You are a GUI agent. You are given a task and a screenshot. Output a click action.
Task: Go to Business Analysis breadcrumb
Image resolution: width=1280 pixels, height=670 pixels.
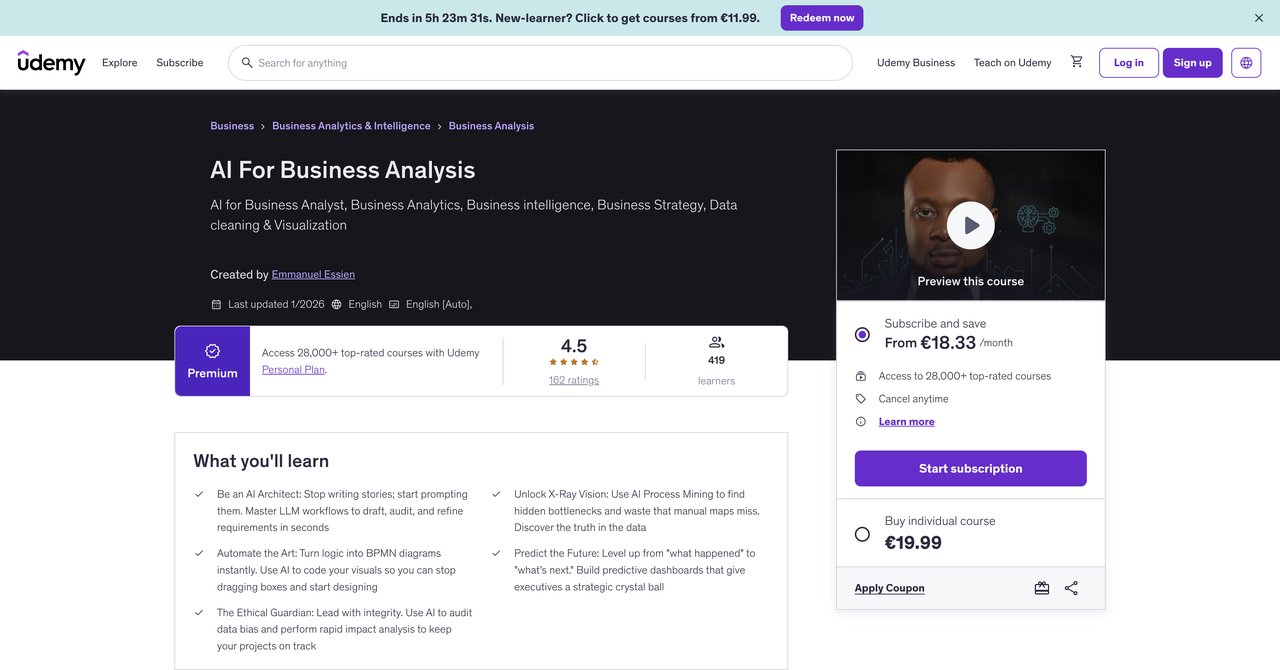click(x=491, y=126)
